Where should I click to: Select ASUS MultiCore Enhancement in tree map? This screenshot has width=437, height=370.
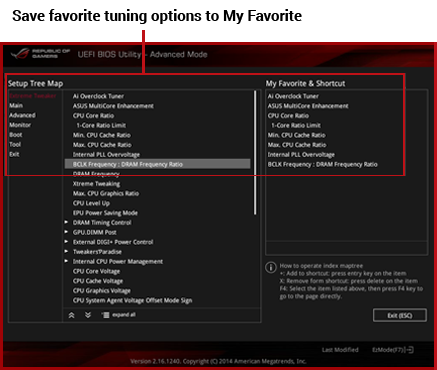coord(113,106)
